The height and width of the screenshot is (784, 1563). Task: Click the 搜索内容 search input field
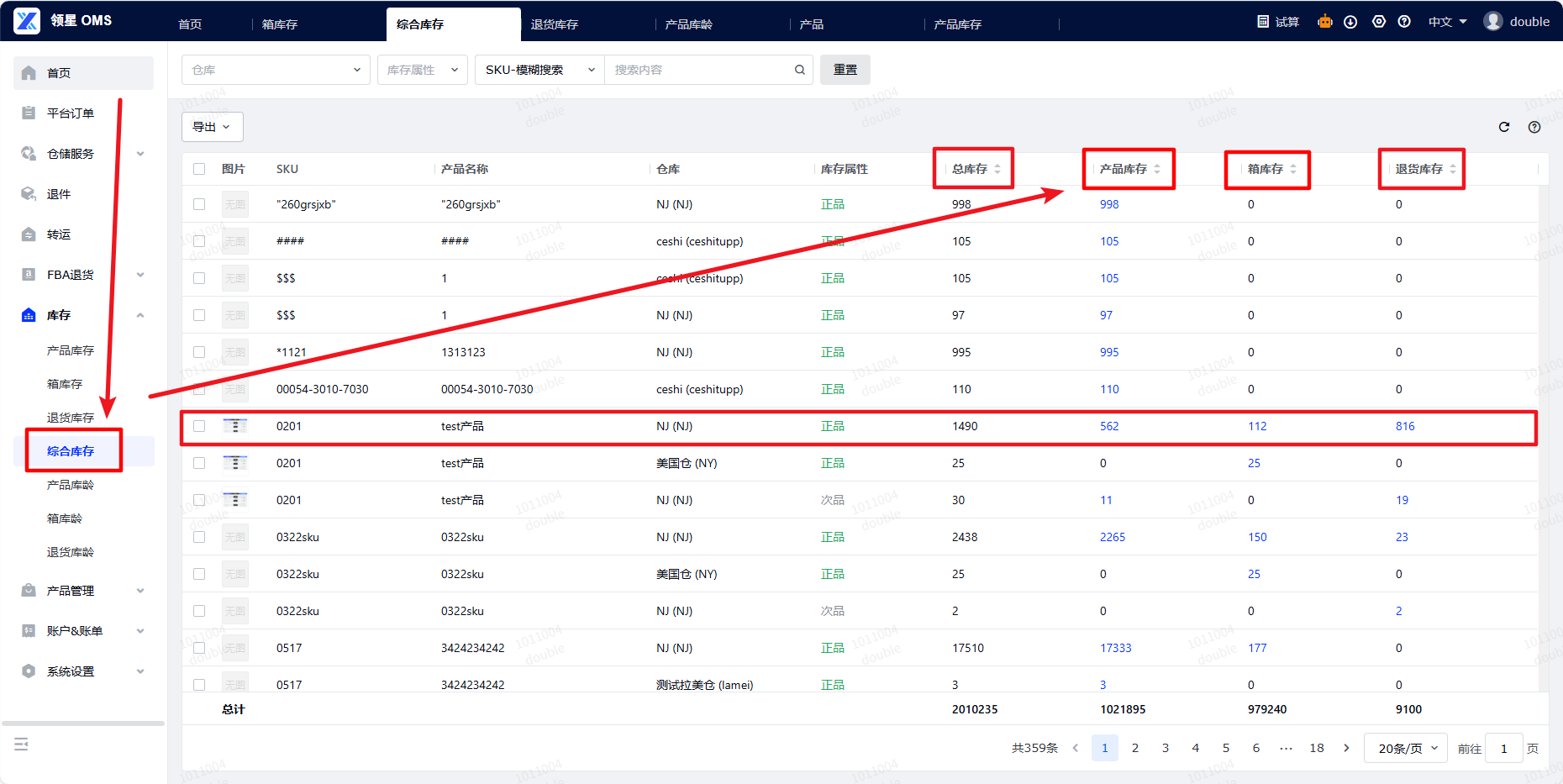702,70
